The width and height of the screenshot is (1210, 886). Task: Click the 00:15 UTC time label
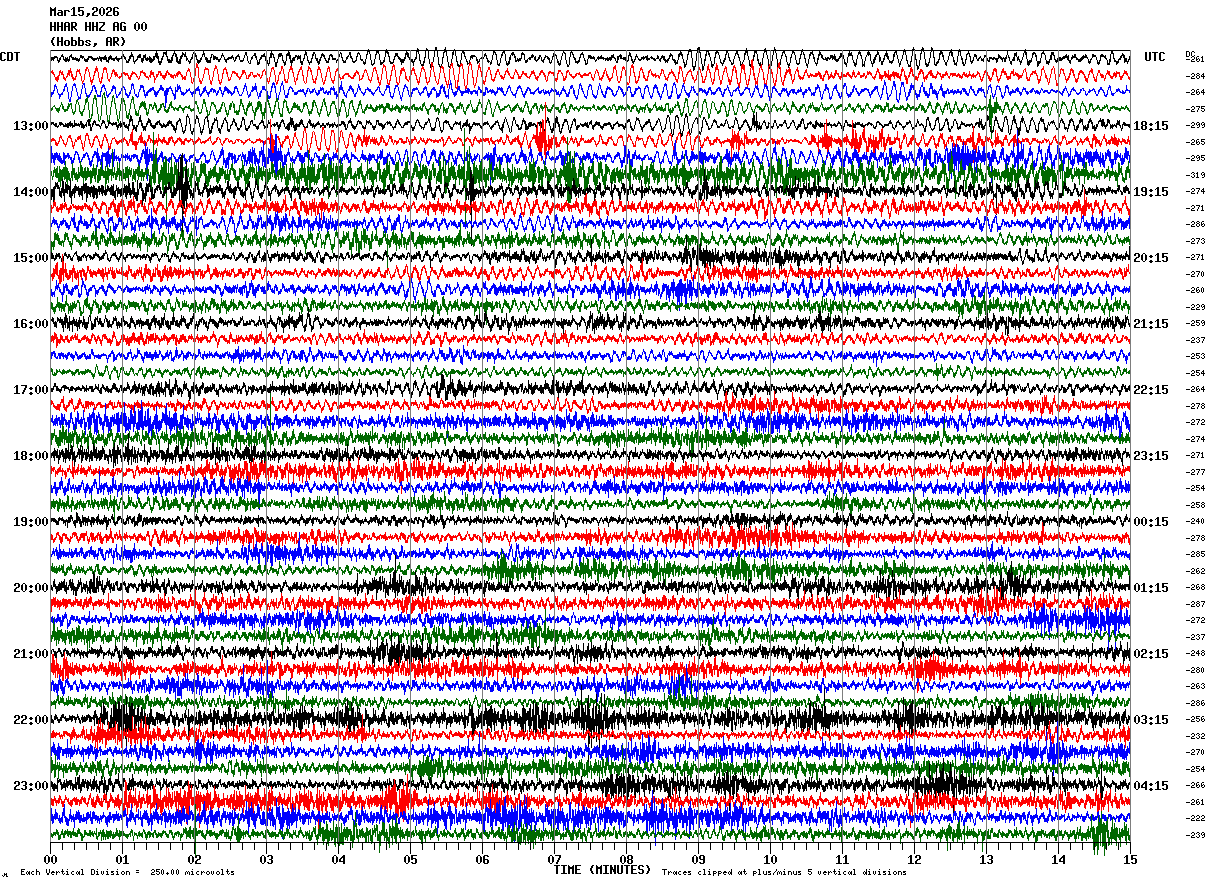[1151, 522]
